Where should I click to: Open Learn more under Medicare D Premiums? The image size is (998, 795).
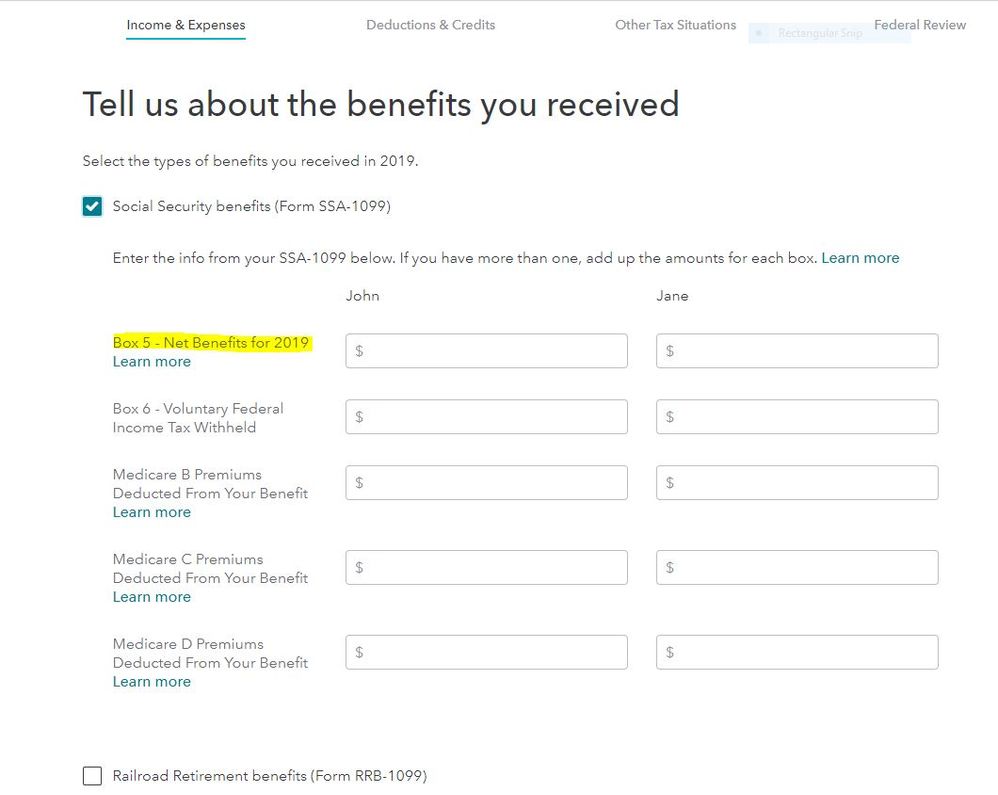coord(151,682)
